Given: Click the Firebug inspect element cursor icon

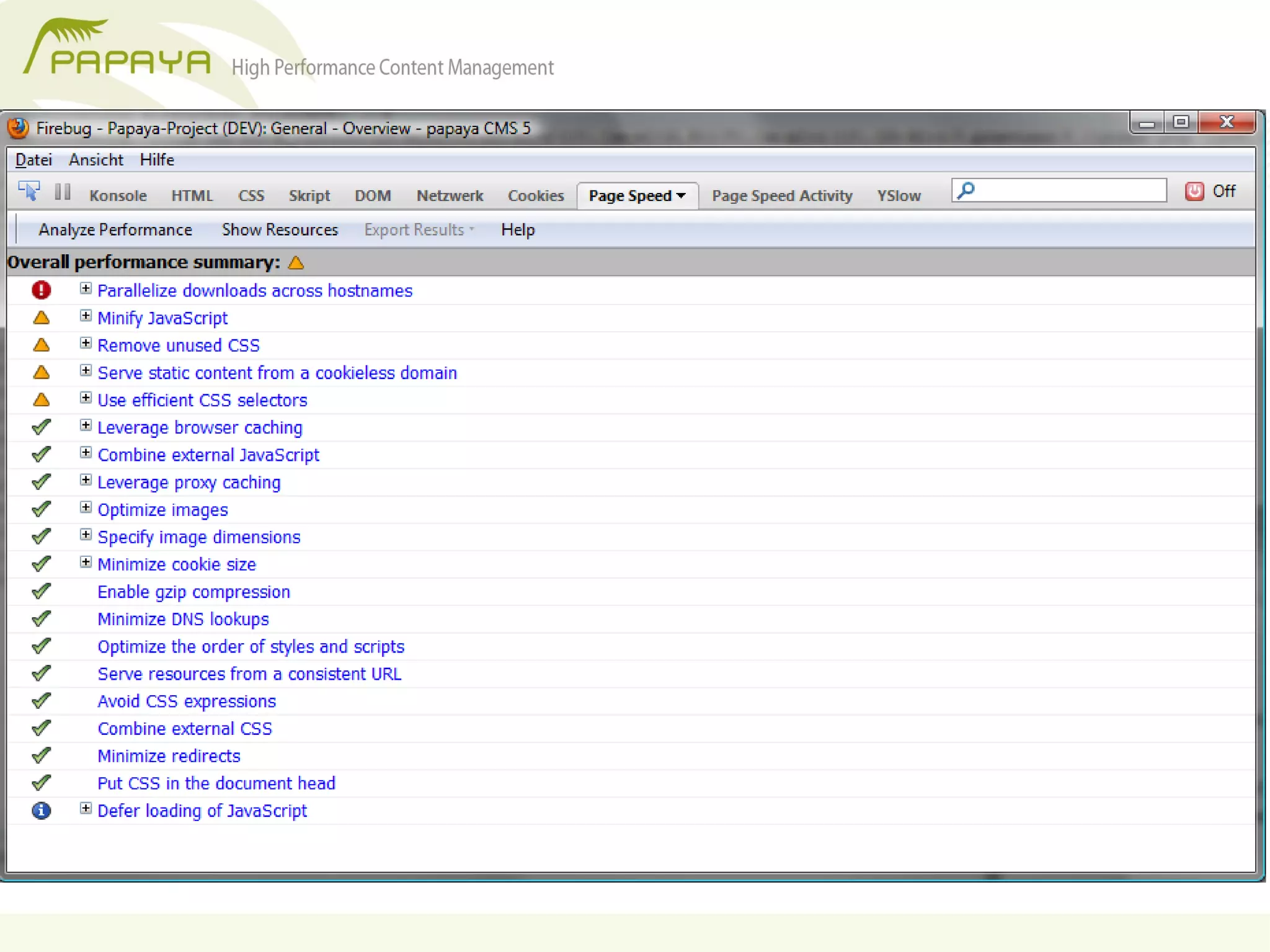Looking at the screenshot, I should pos(29,191).
